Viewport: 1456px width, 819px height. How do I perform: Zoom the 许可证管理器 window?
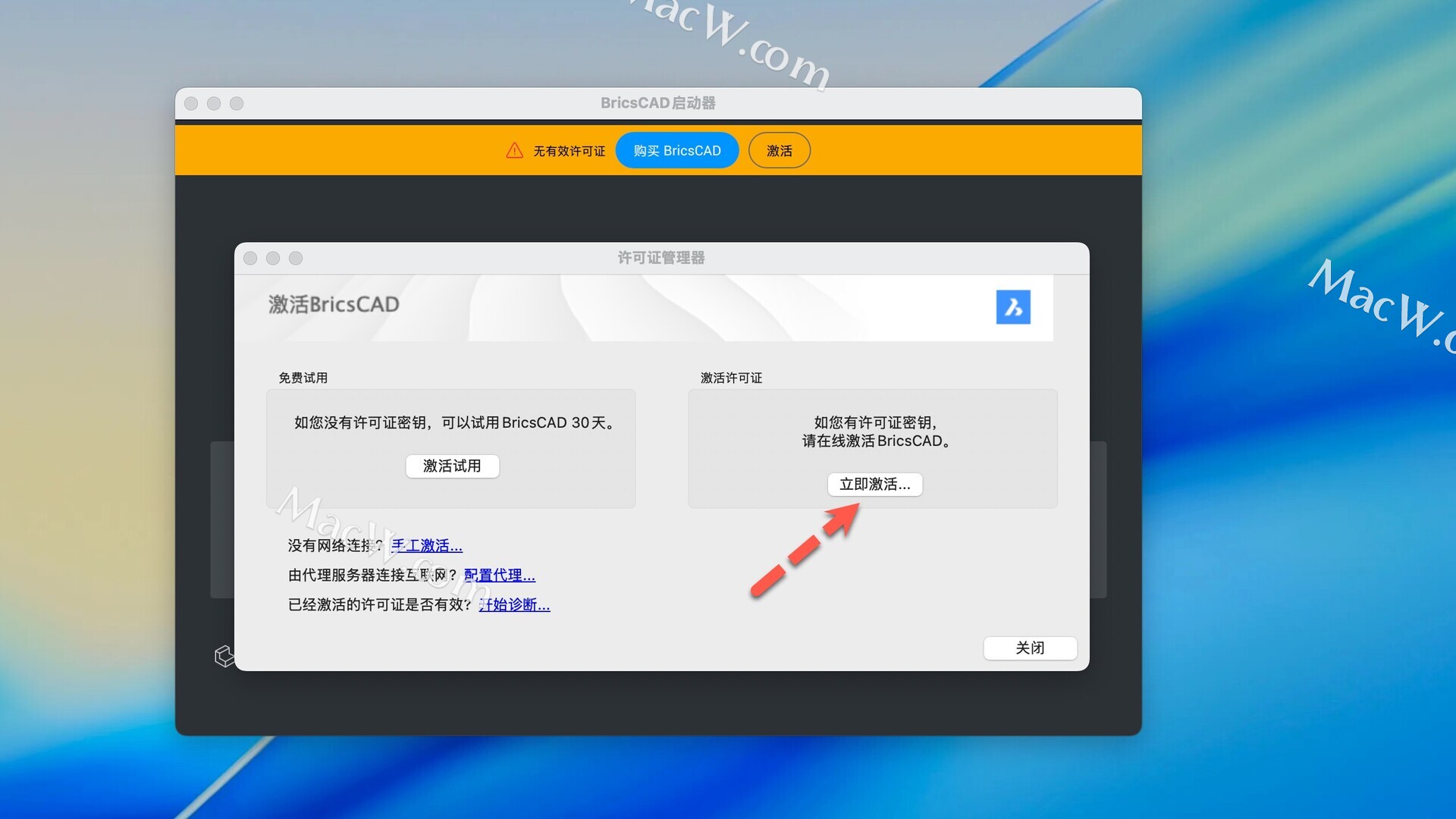coord(296,258)
